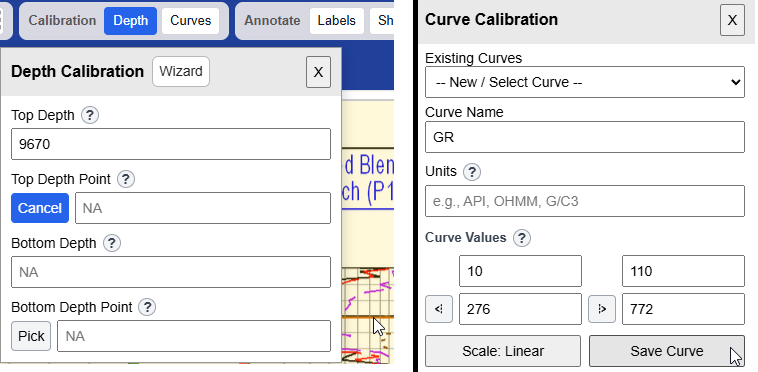Image resolution: width=758 pixels, height=372 pixels.
Task: Focus the Top Depth field showing 9670
Action: pyautogui.click(x=171, y=144)
